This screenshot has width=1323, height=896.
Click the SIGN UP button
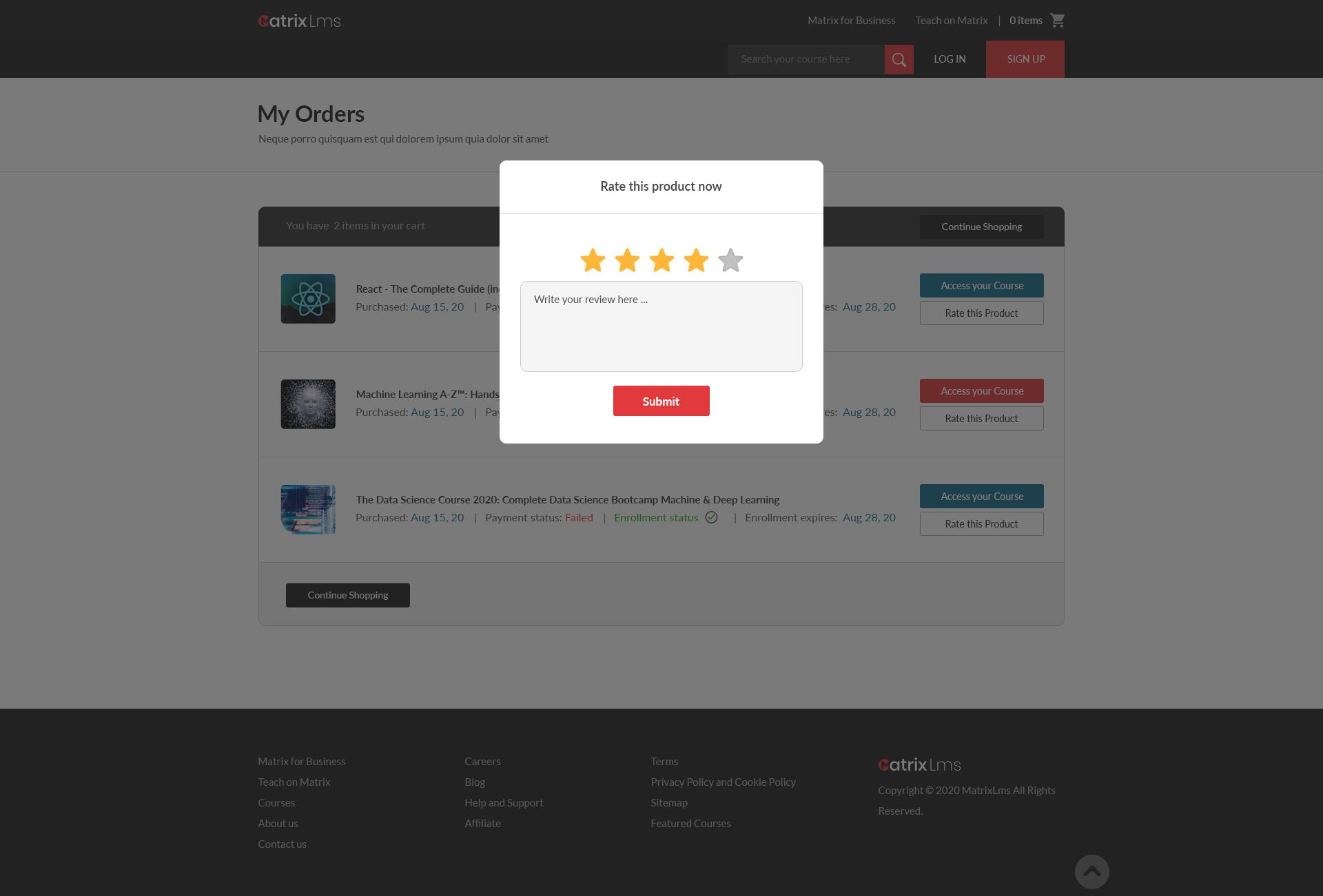1025,59
